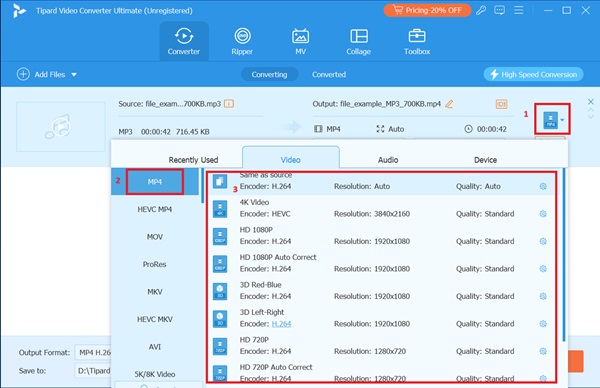This screenshot has width=600, height=388.
Task: Click source file info icon
Action: [229, 104]
